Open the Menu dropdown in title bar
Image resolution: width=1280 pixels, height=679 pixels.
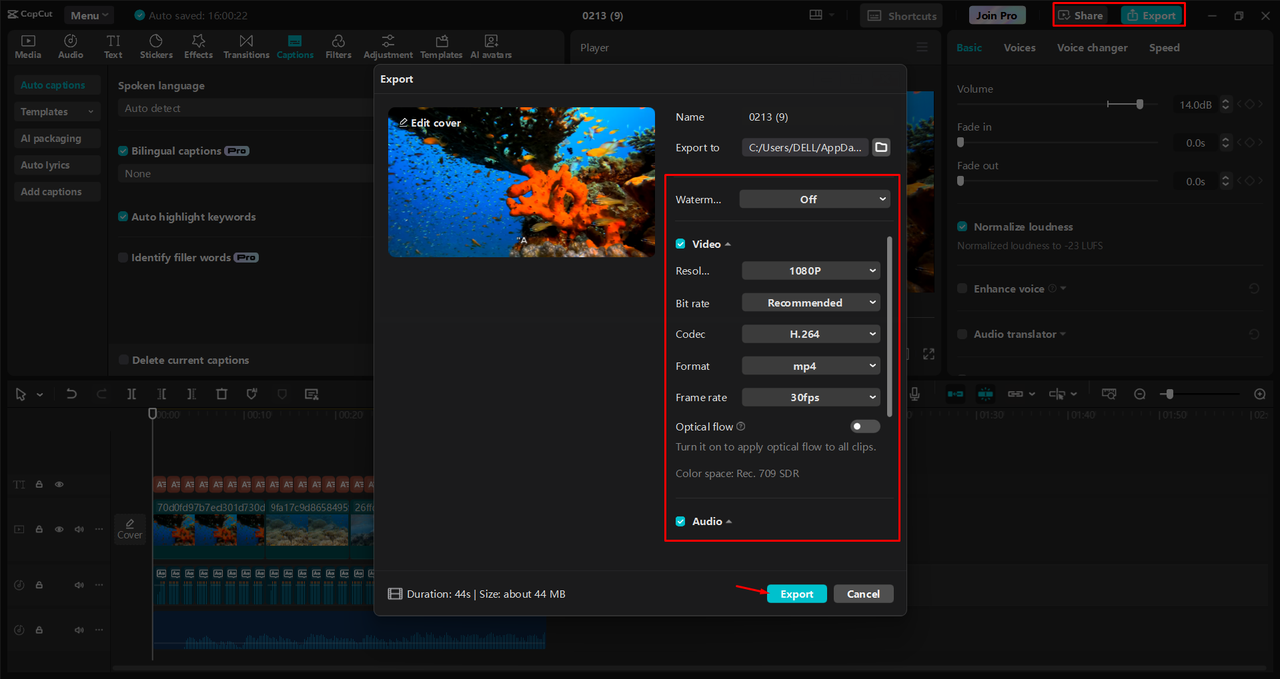(x=89, y=15)
